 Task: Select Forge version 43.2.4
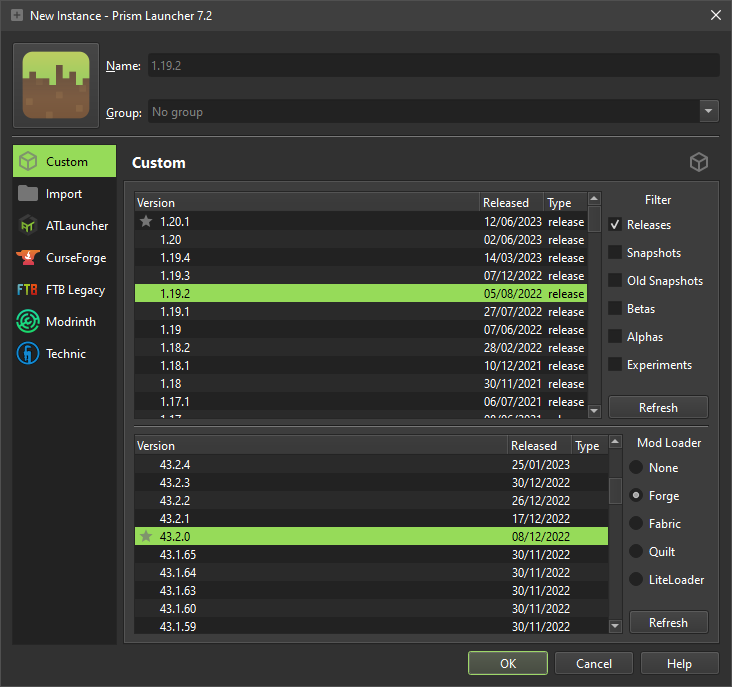tap(372, 464)
